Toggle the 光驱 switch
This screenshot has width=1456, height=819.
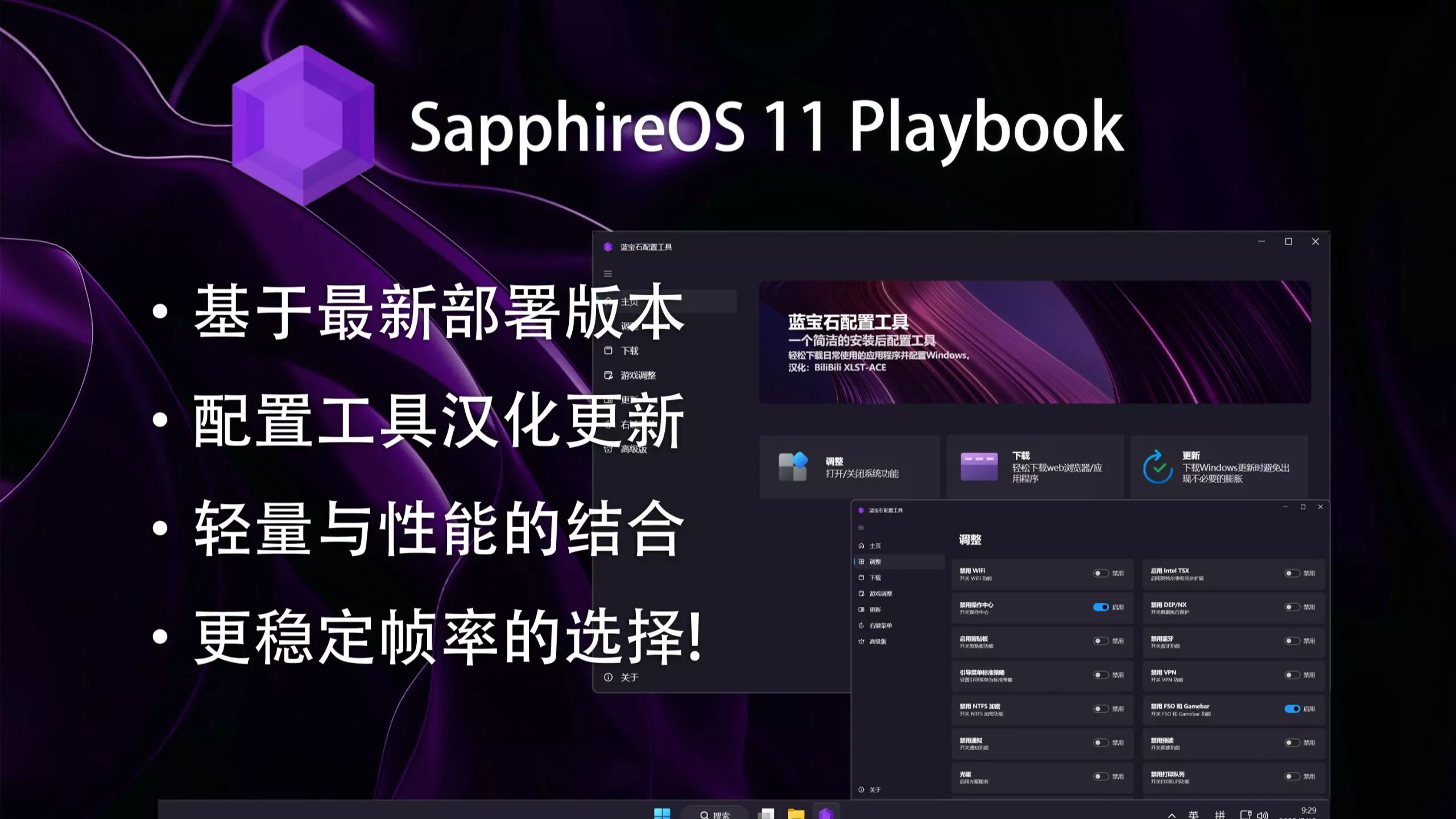[1101, 776]
